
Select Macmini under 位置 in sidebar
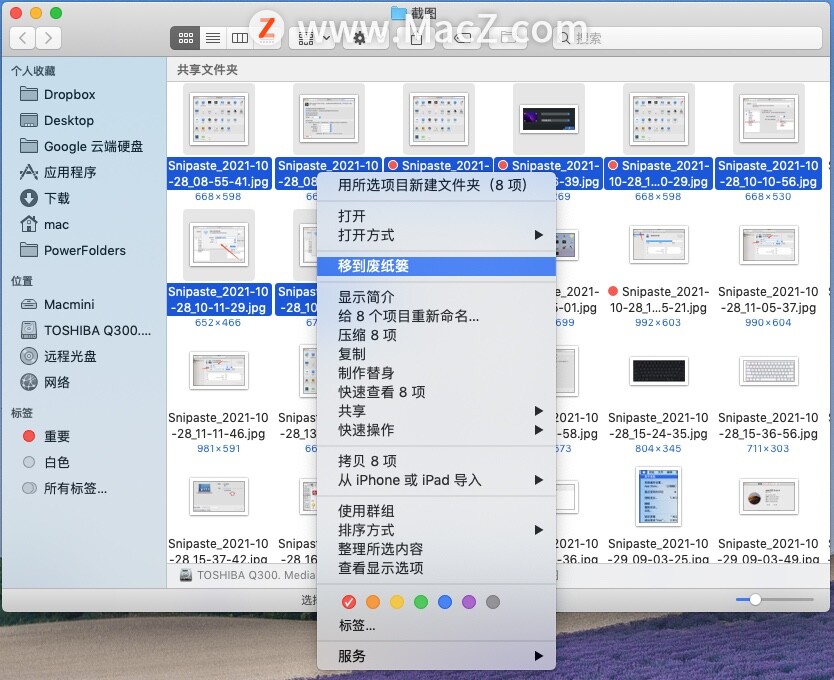tap(69, 304)
